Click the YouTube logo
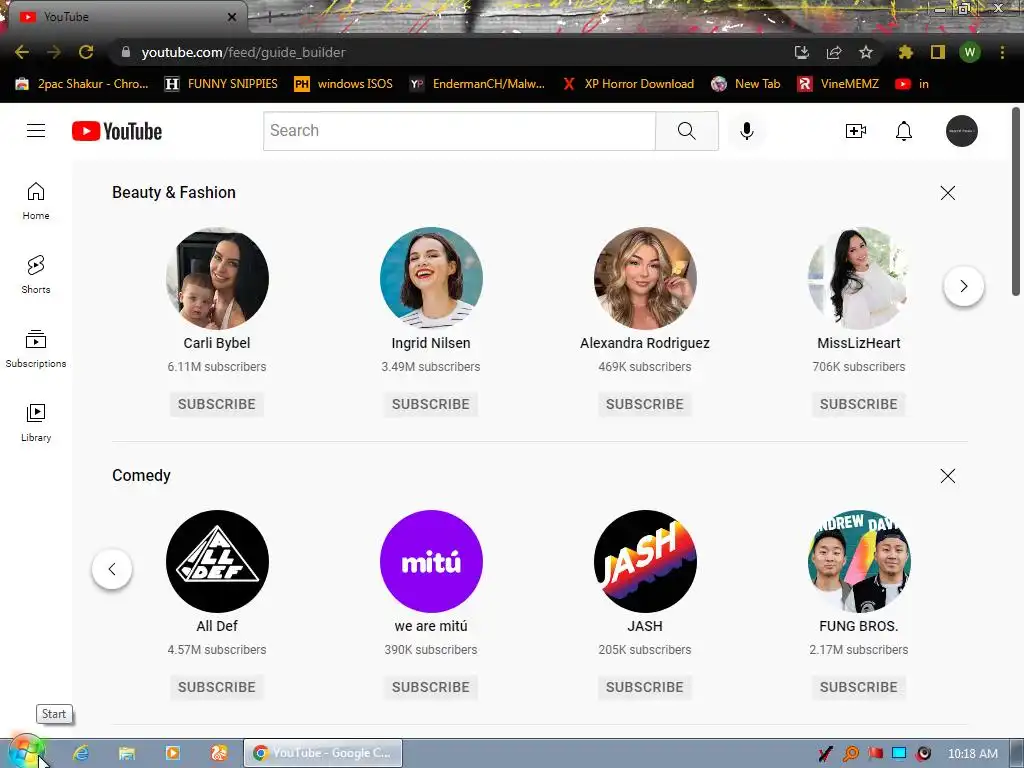The image size is (1024, 768). pos(117,131)
